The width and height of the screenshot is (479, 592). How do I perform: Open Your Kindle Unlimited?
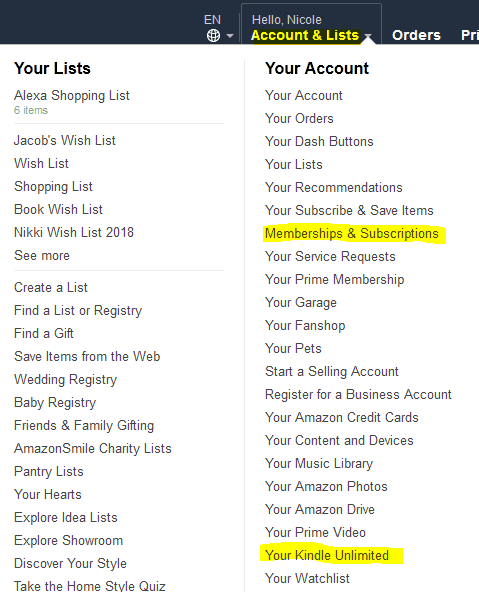[327, 555]
